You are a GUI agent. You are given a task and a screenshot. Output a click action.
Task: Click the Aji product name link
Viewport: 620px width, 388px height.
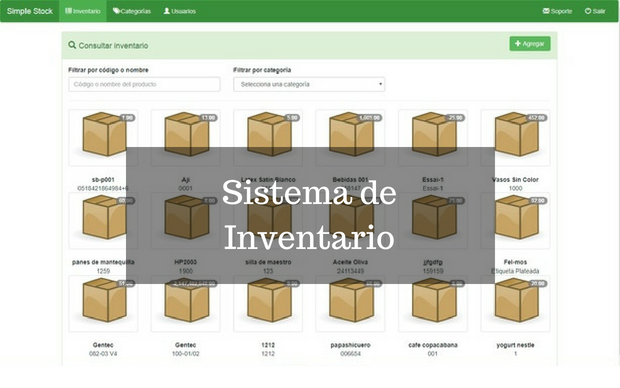pos(185,180)
